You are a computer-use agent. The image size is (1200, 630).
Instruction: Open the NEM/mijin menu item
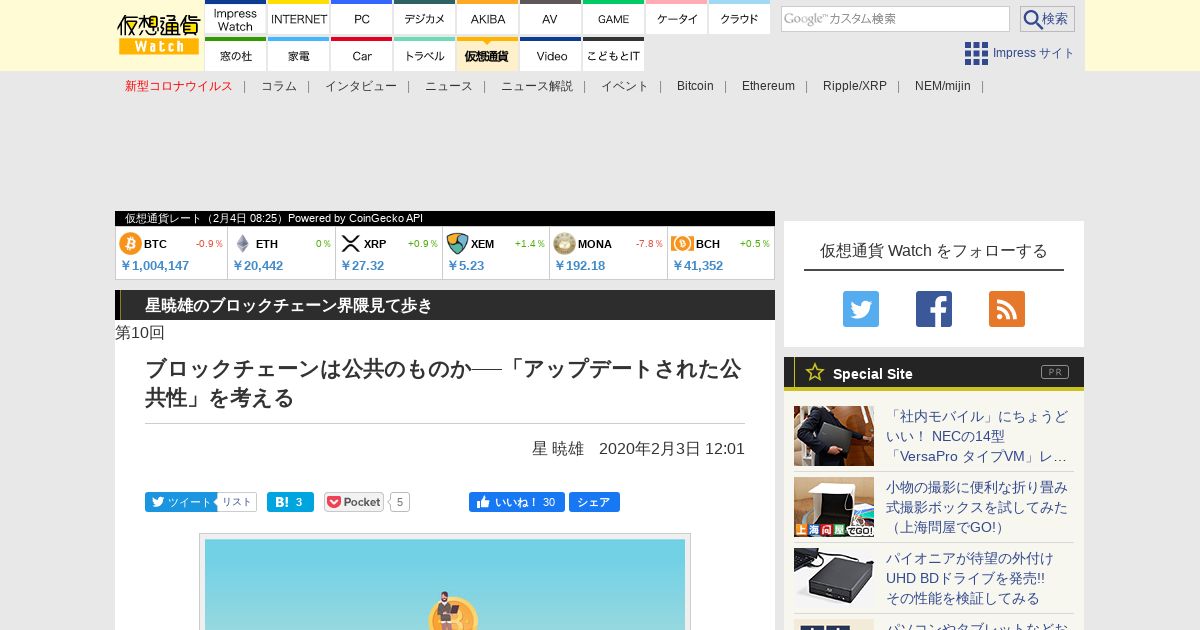943,86
